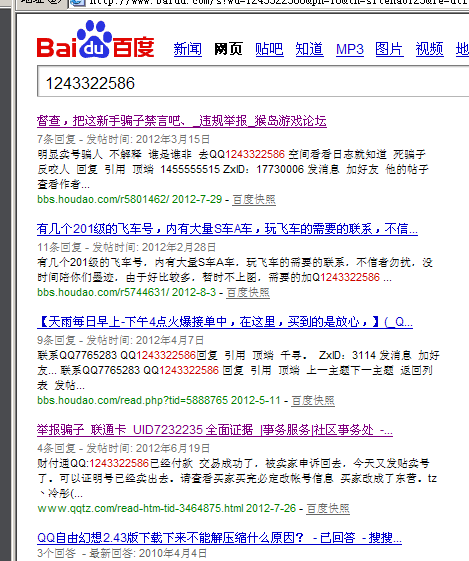The width and height of the screenshot is (469, 561).
Task: Open result 'QQ自由幻想2.43版下载下来不能解压缩'
Action: (x=219, y=537)
